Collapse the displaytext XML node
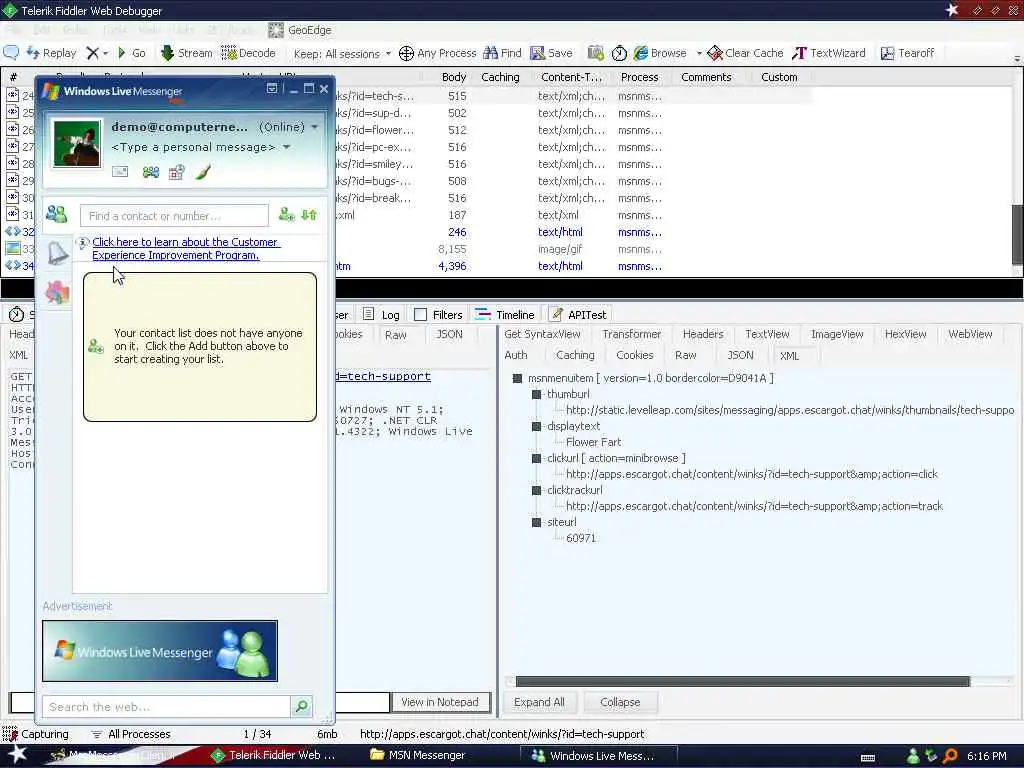Viewport: 1024px width, 768px height. click(x=536, y=426)
